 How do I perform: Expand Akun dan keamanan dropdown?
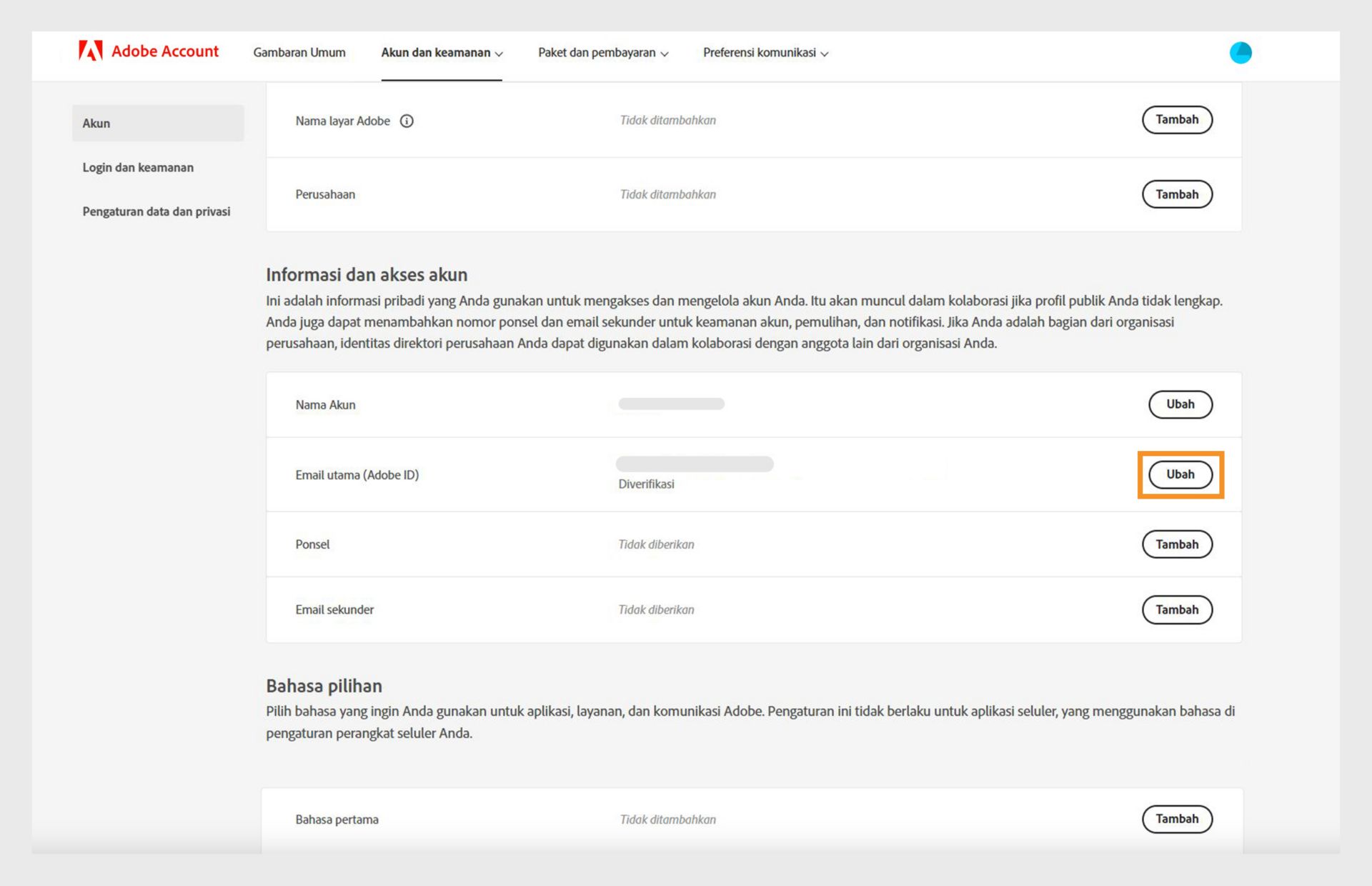pyautogui.click(x=442, y=53)
